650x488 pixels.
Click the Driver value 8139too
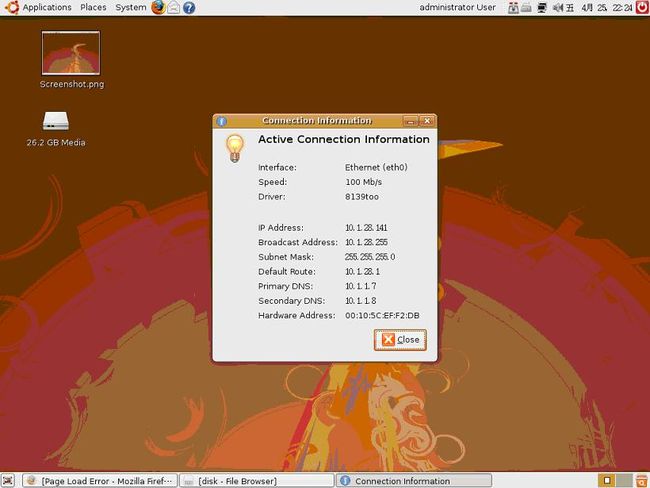pyautogui.click(x=361, y=197)
